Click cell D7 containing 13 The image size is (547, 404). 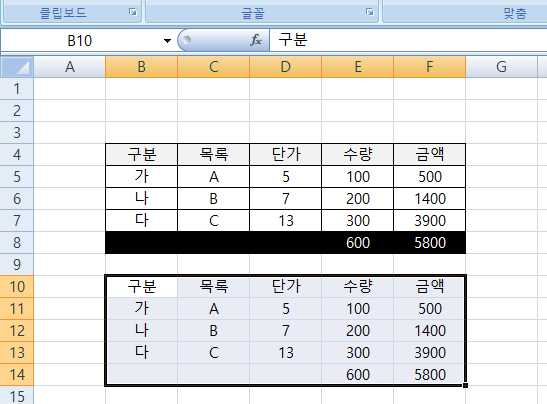(286, 220)
